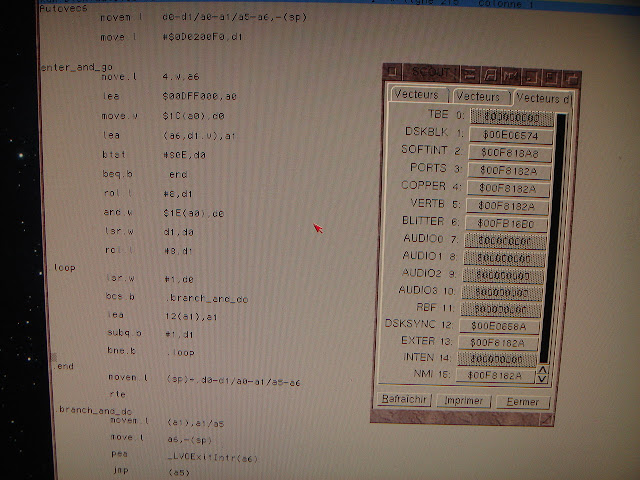
Task: Click the 'btst' instruction line
Action: tap(154, 155)
